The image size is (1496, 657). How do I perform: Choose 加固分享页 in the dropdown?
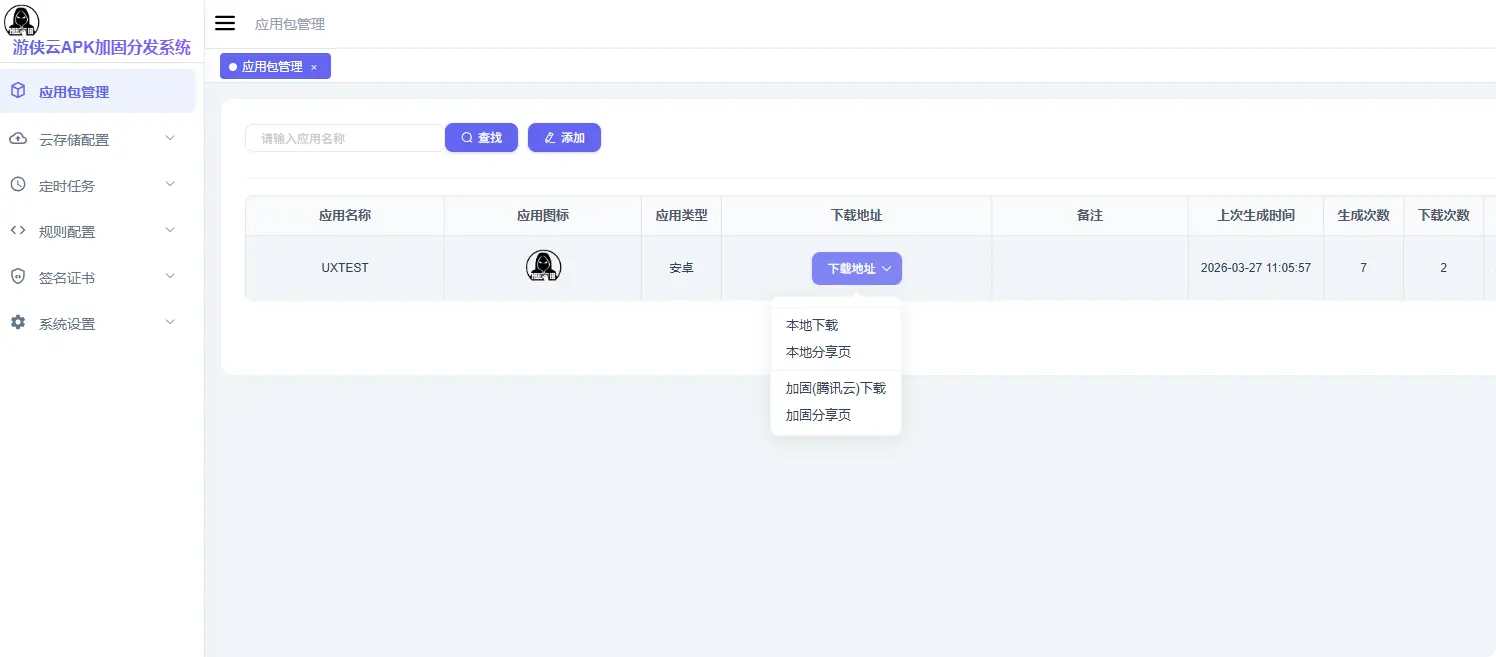point(818,415)
